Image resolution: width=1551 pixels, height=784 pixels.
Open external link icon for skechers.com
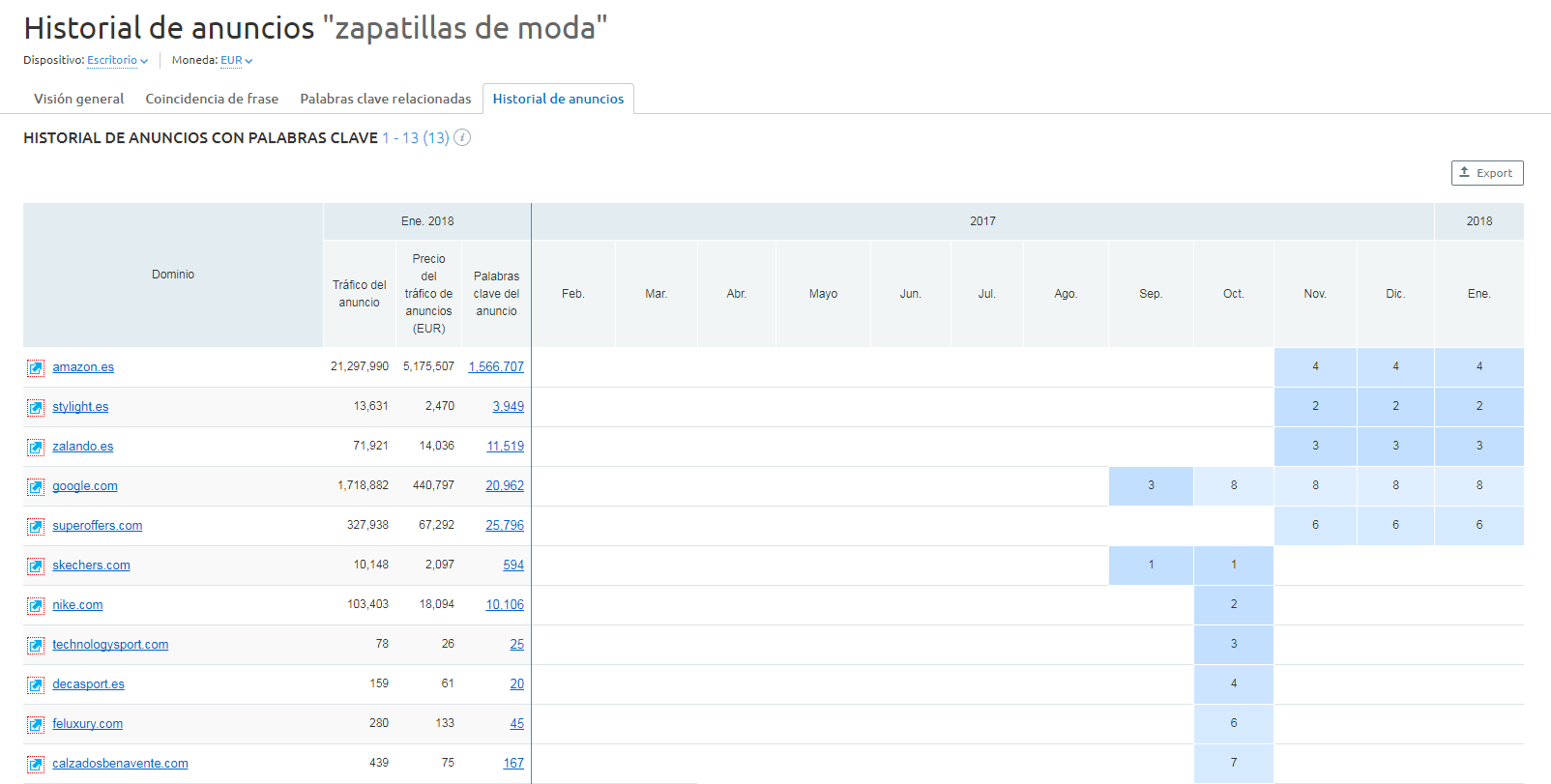36,566
